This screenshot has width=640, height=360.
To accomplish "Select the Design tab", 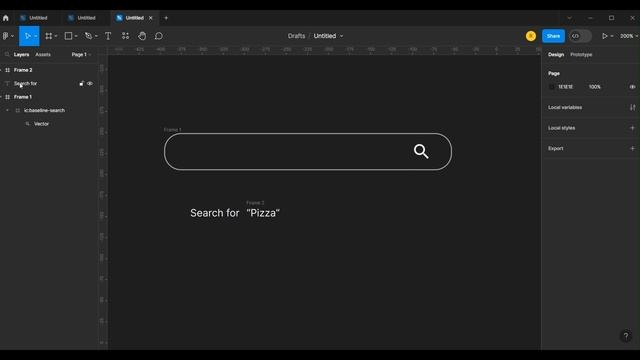I will tap(556, 54).
